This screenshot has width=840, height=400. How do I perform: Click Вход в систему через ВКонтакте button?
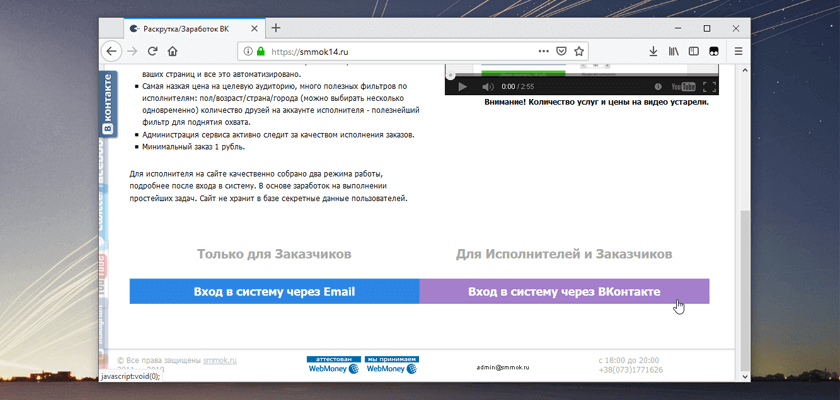pyautogui.click(x=564, y=291)
